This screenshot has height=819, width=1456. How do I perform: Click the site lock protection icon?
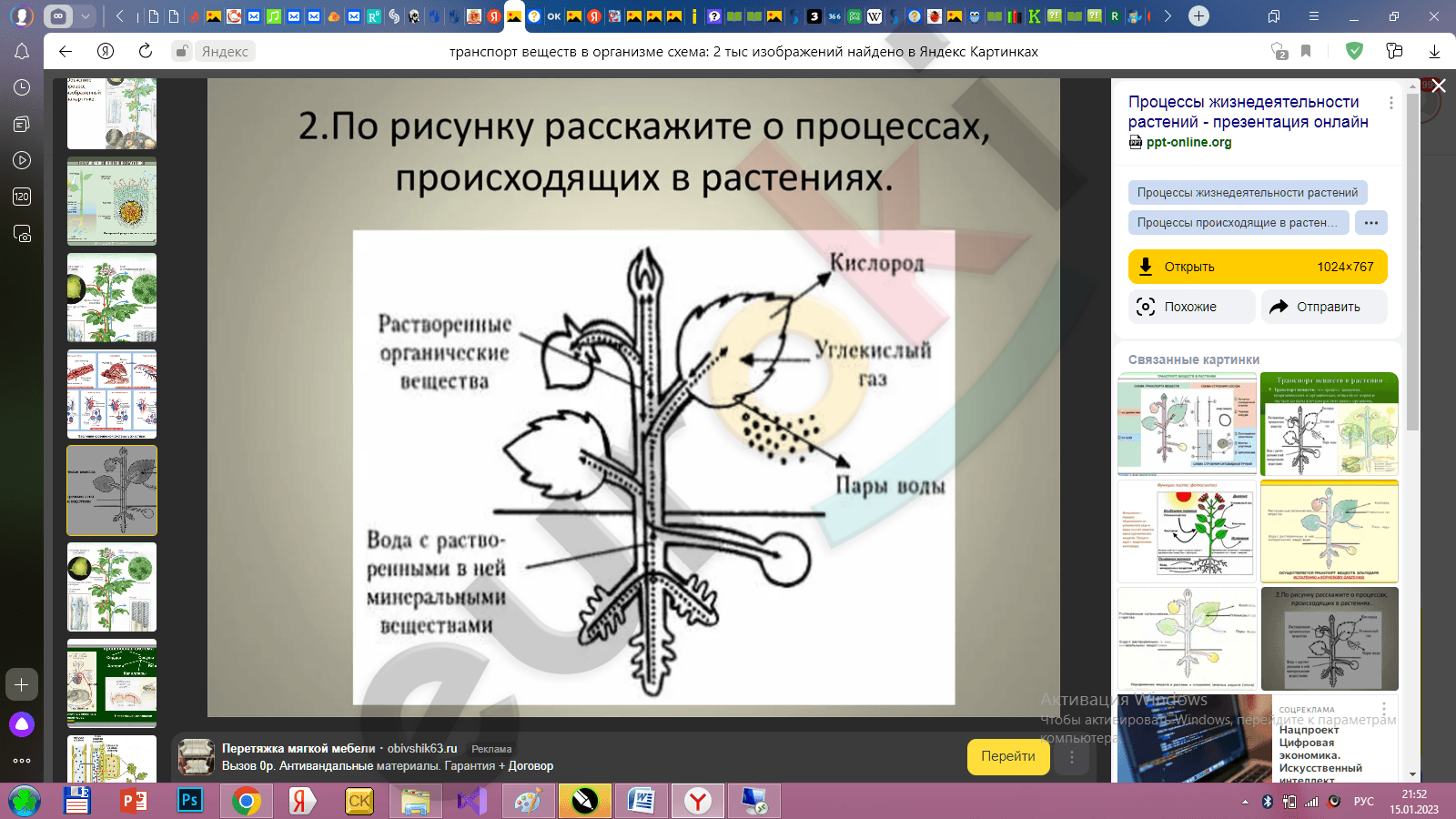182,52
